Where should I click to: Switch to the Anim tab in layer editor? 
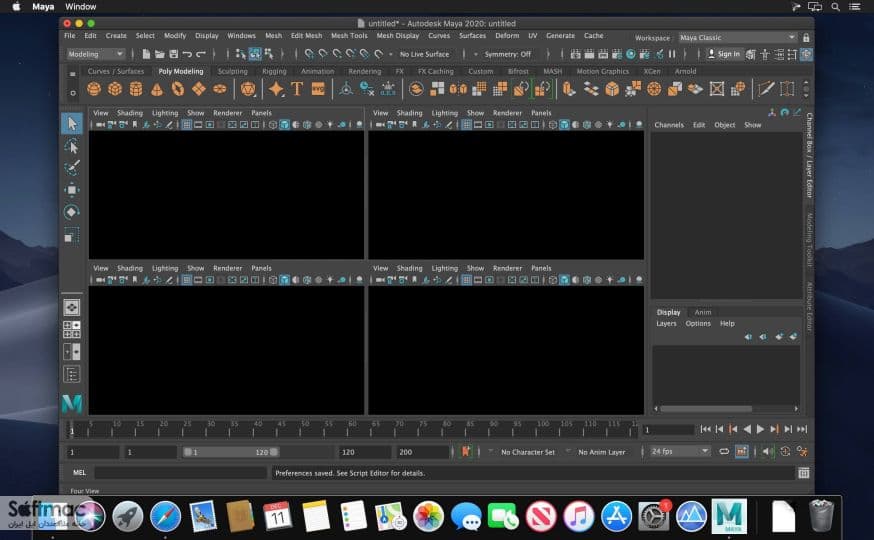702,312
